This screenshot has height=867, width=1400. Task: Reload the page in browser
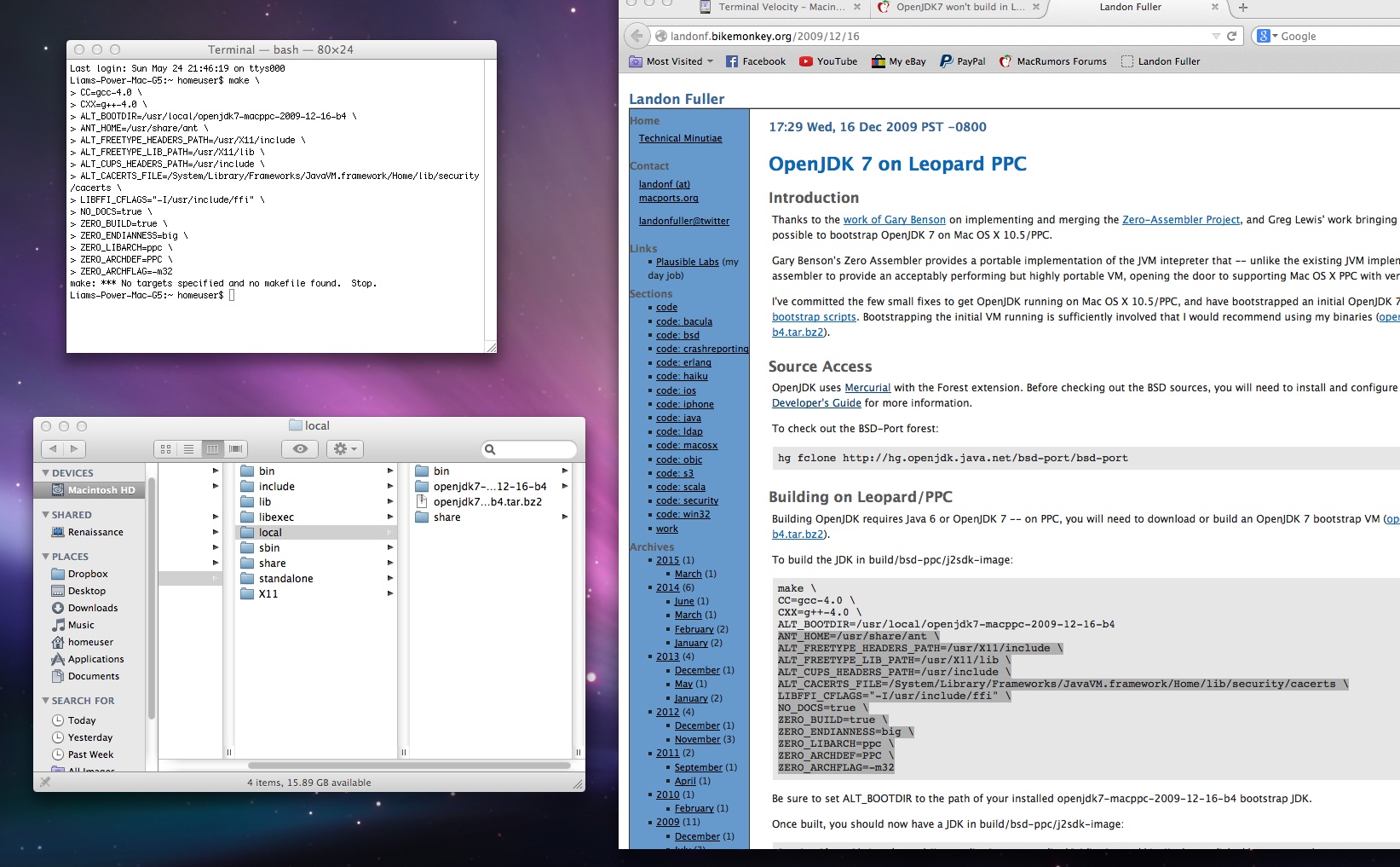tap(1231, 36)
